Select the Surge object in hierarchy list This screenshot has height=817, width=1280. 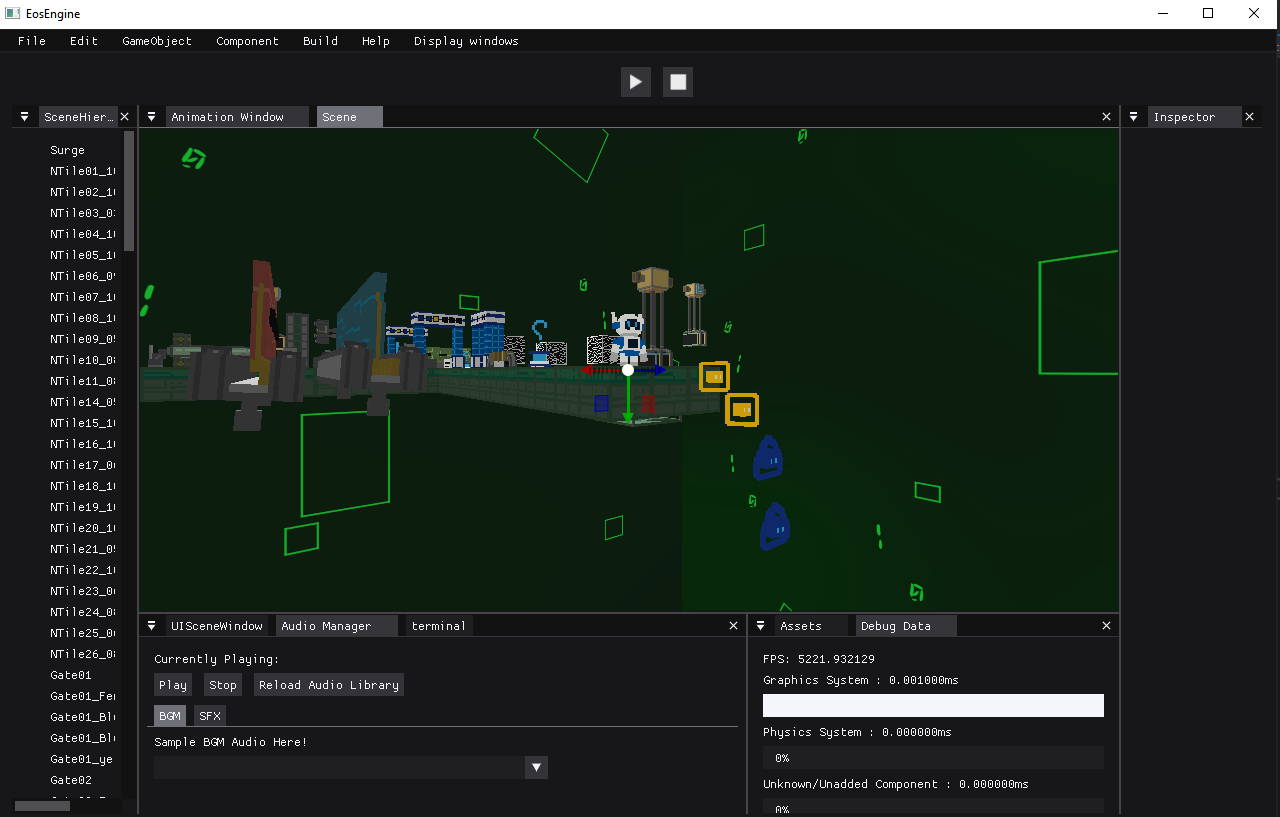68,150
